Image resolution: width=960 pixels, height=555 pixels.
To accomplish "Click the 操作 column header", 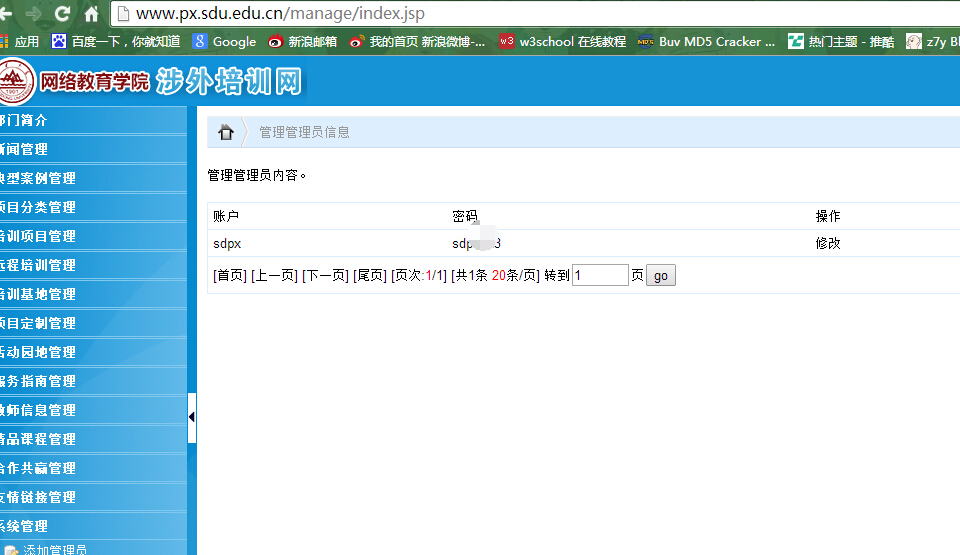I will pos(828,216).
